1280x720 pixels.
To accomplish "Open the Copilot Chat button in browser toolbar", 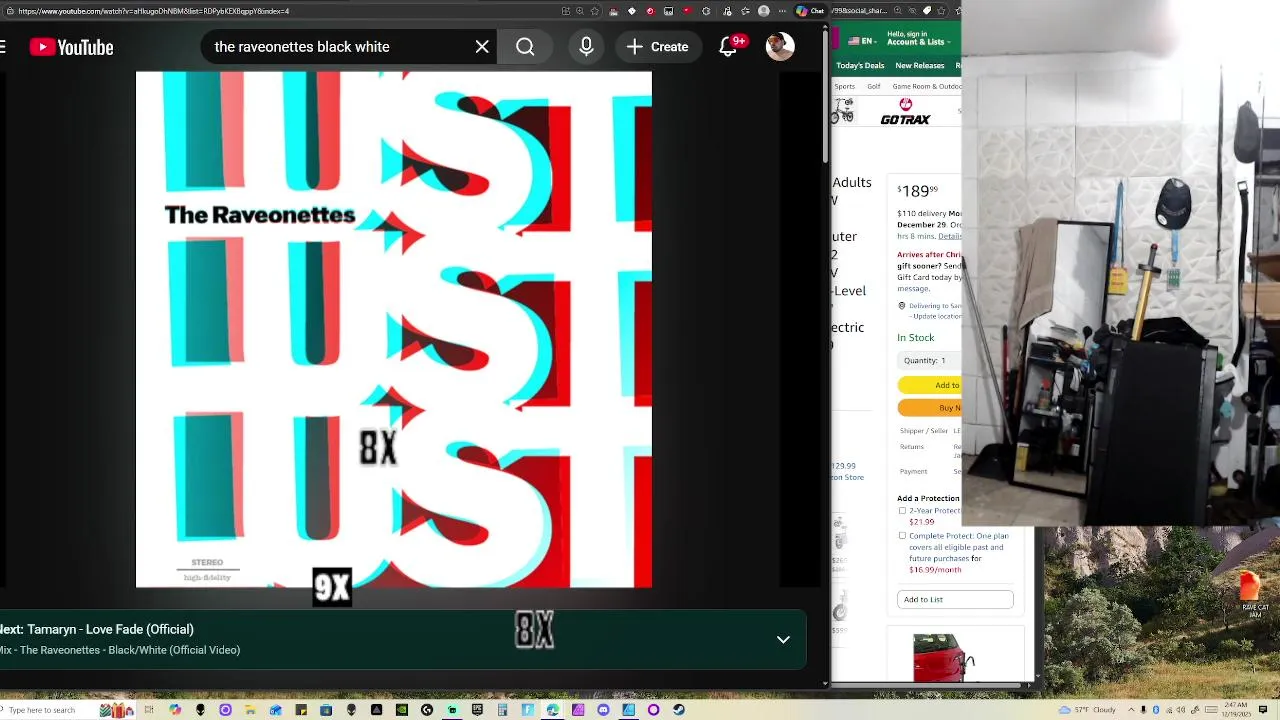I will click(x=810, y=11).
